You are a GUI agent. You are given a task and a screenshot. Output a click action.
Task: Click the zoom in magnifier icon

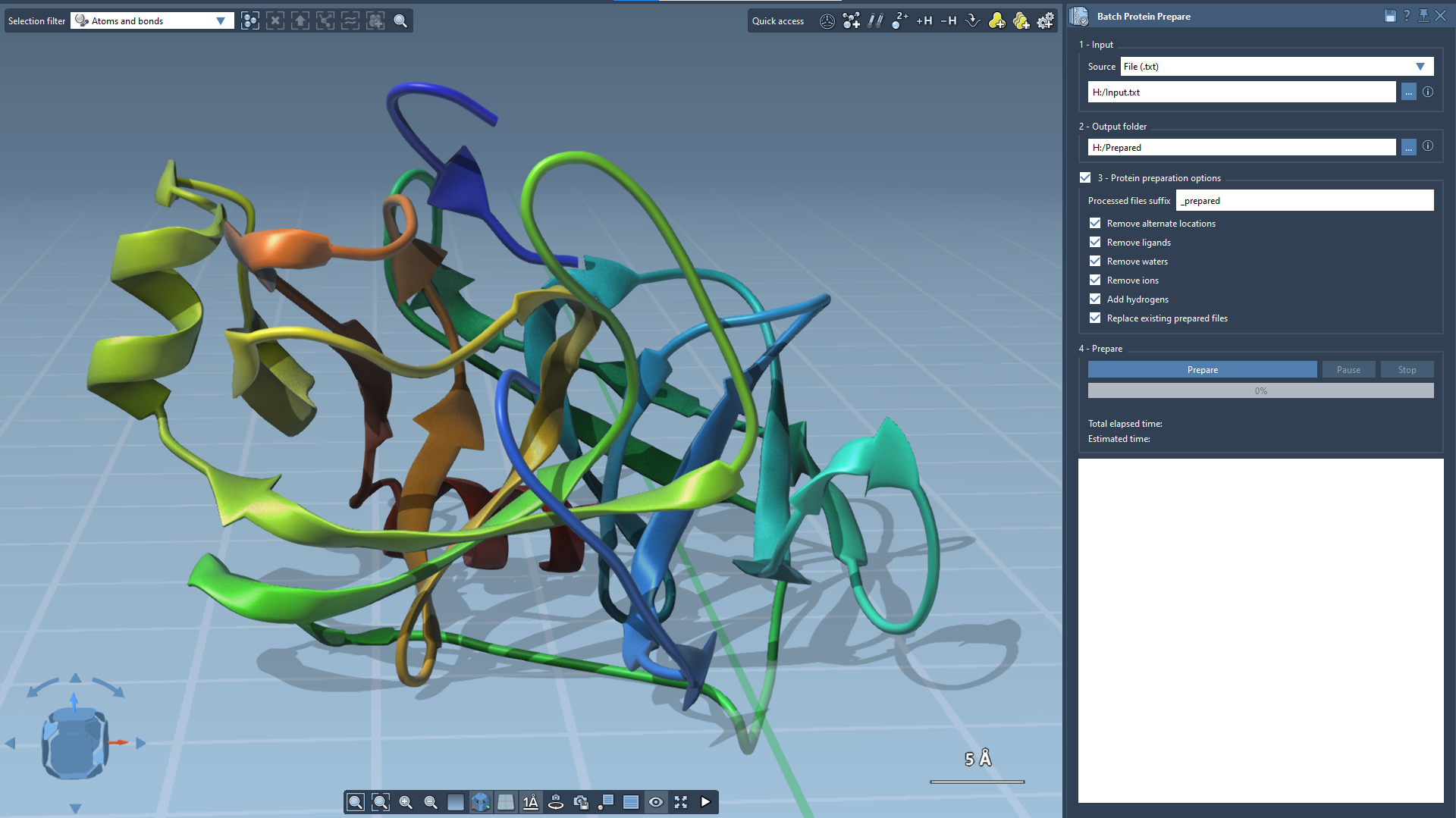point(406,802)
